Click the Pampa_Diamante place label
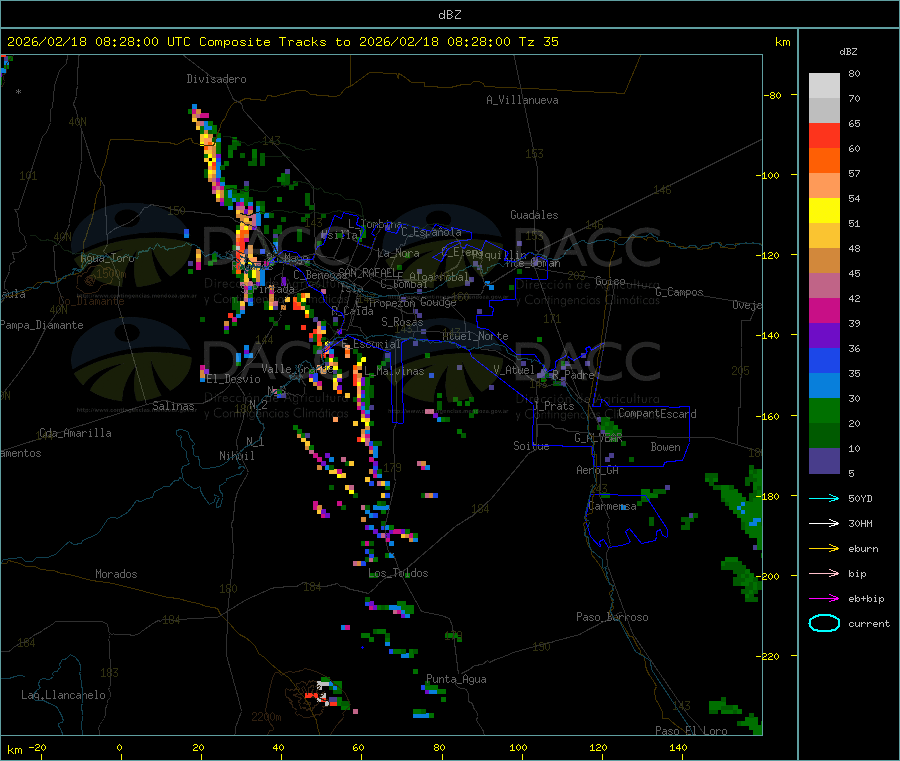Screen dimensions: 900x761 pyautogui.click(x=41, y=325)
